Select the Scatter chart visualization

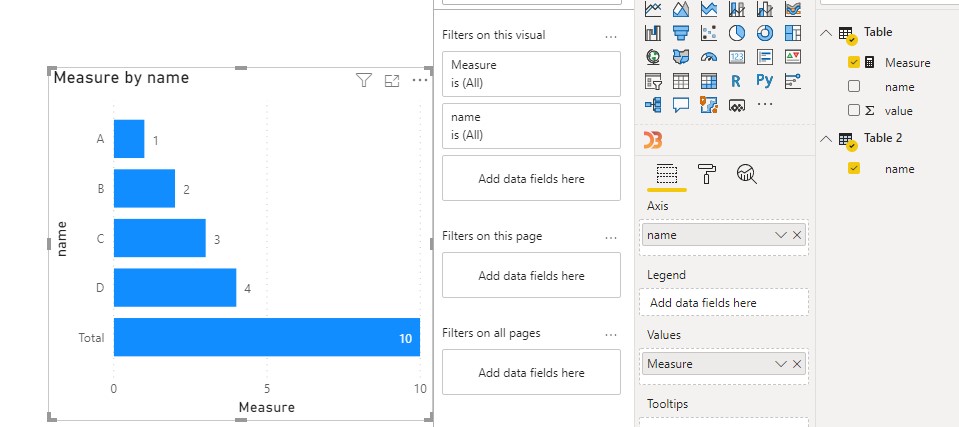pyautogui.click(x=709, y=32)
